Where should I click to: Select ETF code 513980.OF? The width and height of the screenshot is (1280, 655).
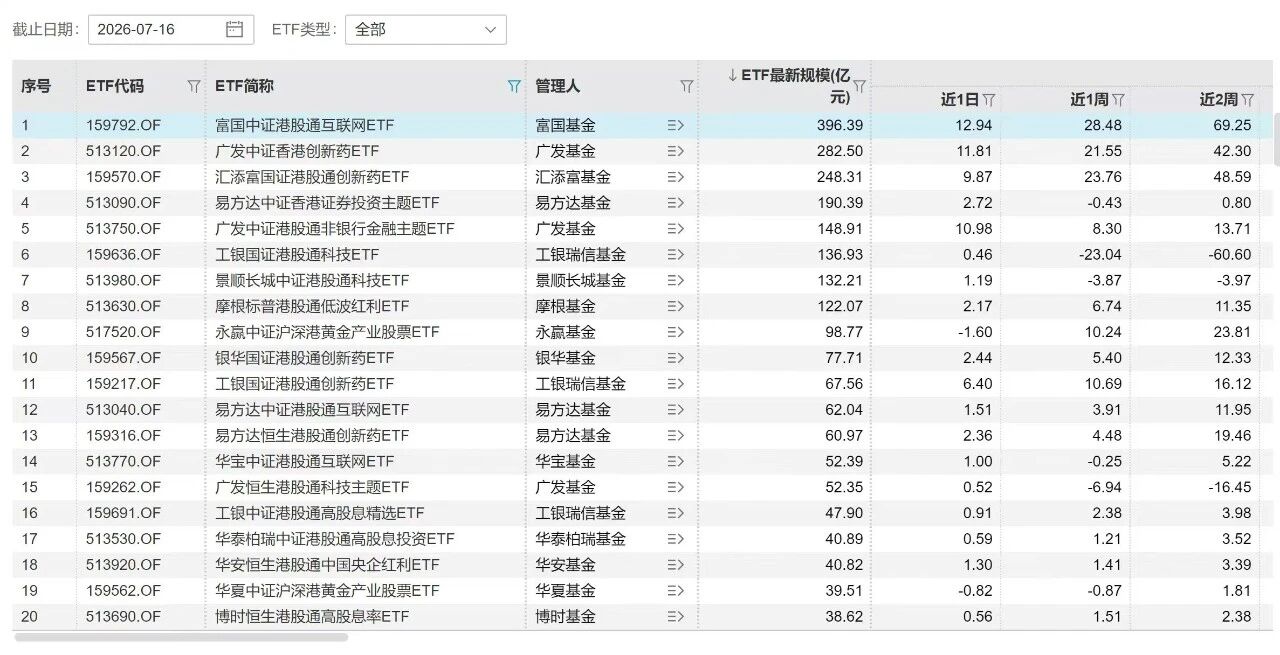(123, 280)
